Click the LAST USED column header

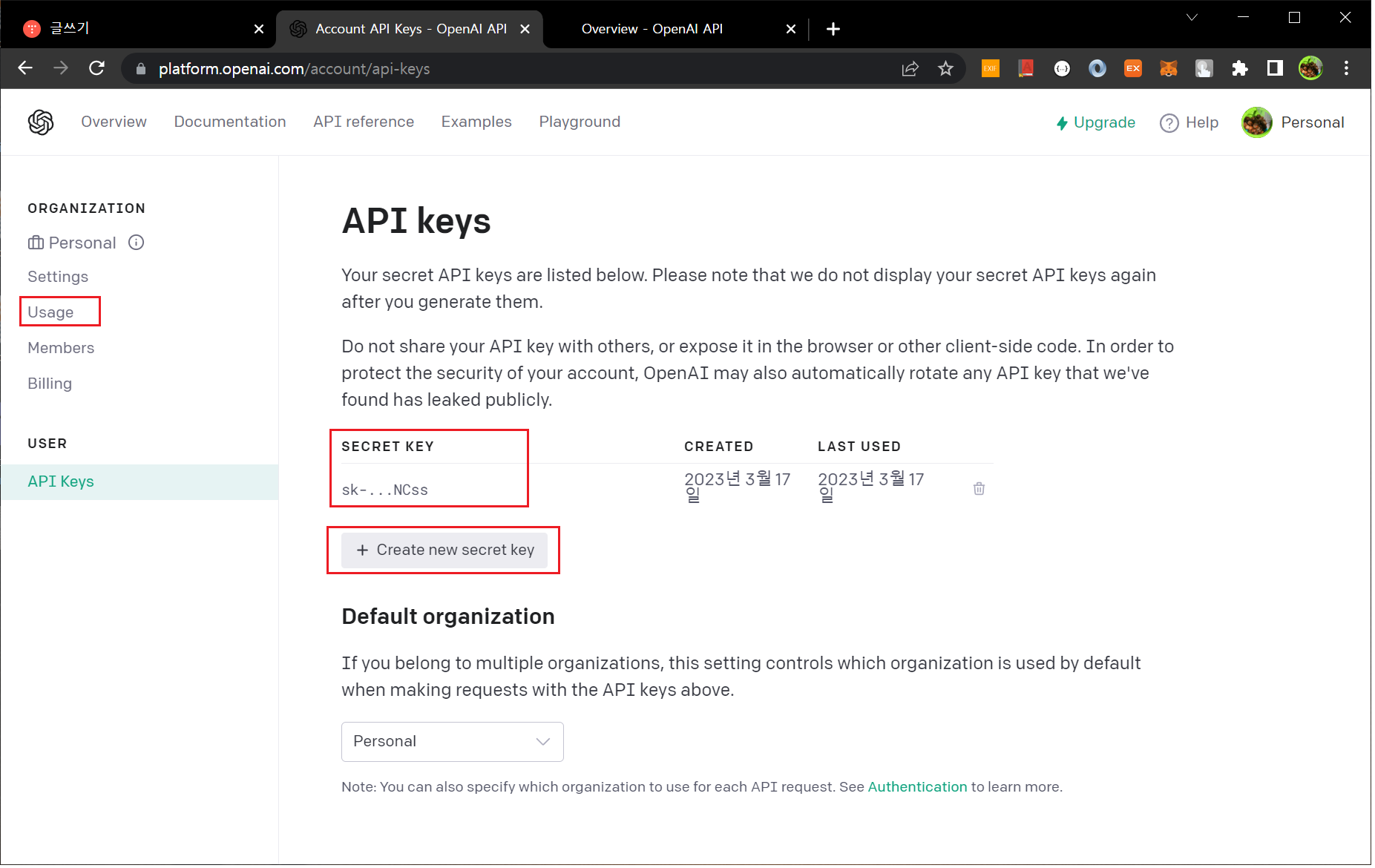tap(859, 447)
